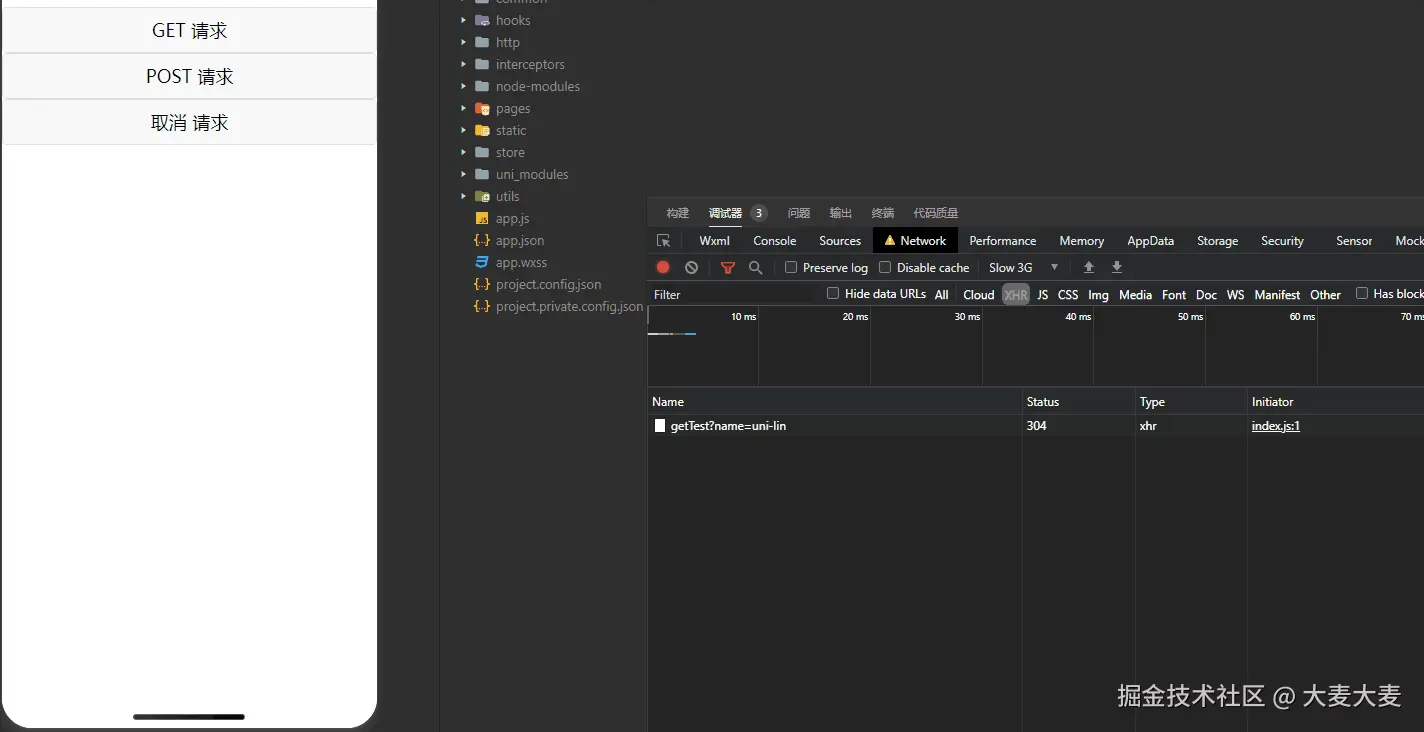This screenshot has height=732, width=1424.
Task: Expand the static folder arrow
Action: 463,130
